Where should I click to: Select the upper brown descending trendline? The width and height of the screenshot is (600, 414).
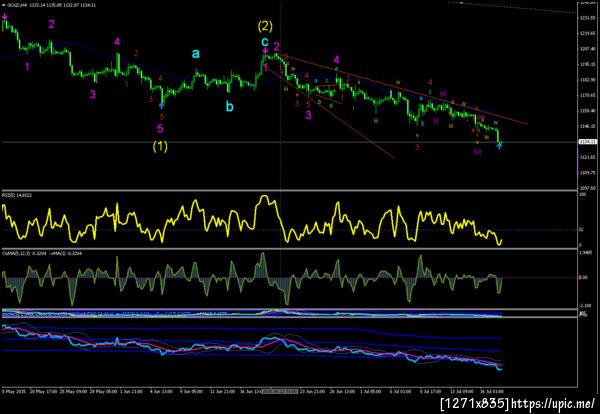[x=406, y=90]
